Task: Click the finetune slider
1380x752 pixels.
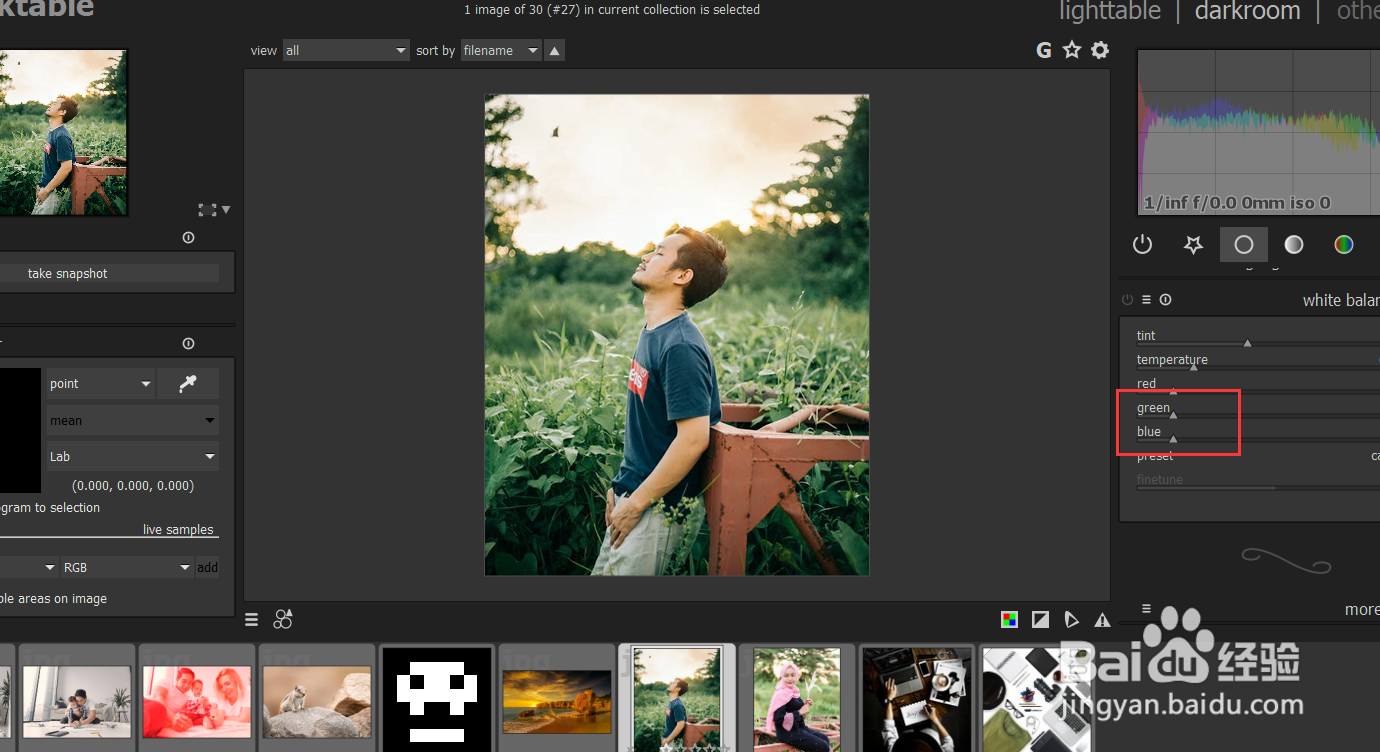Action: point(1257,481)
